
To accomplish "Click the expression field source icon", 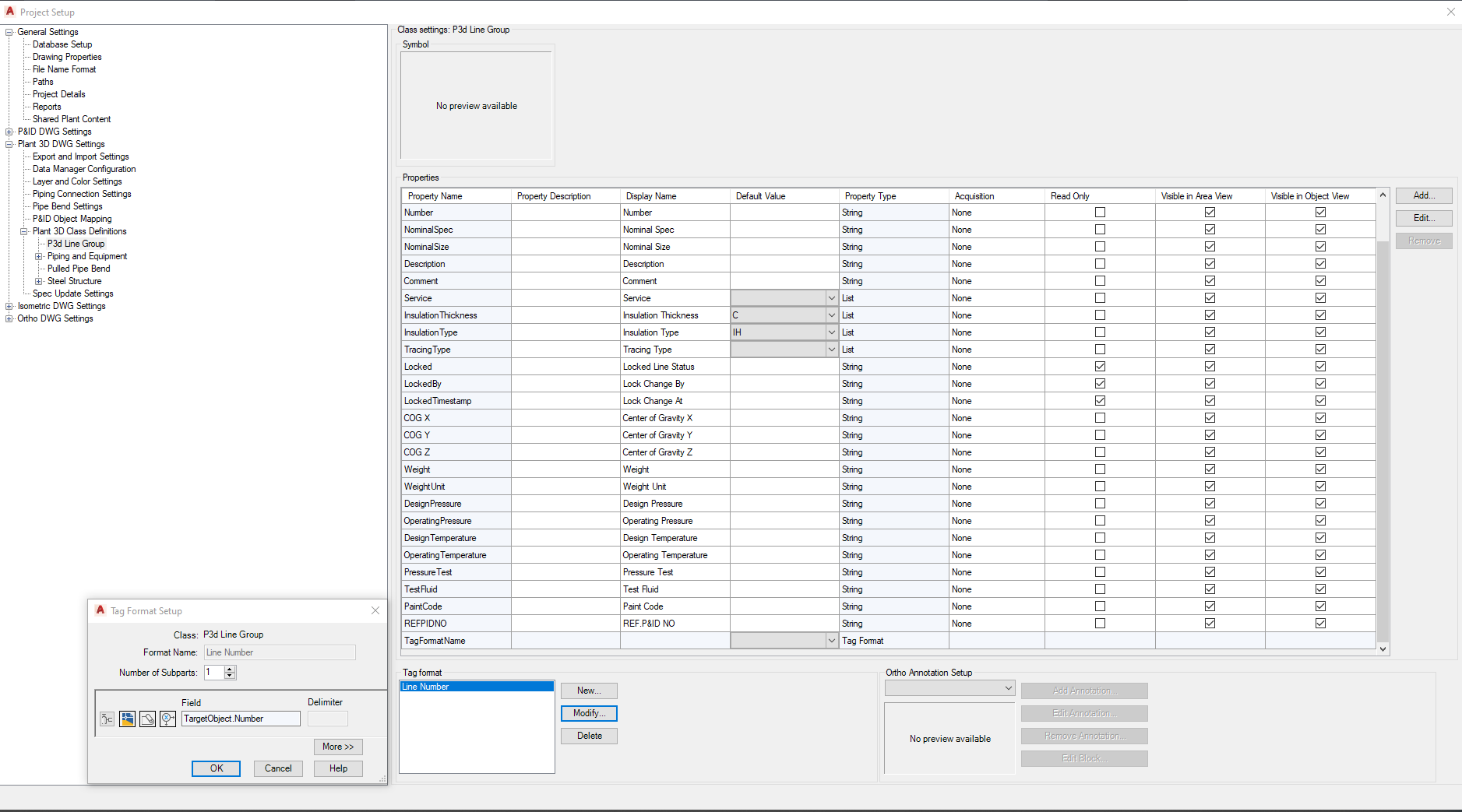I will pos(167,719).
